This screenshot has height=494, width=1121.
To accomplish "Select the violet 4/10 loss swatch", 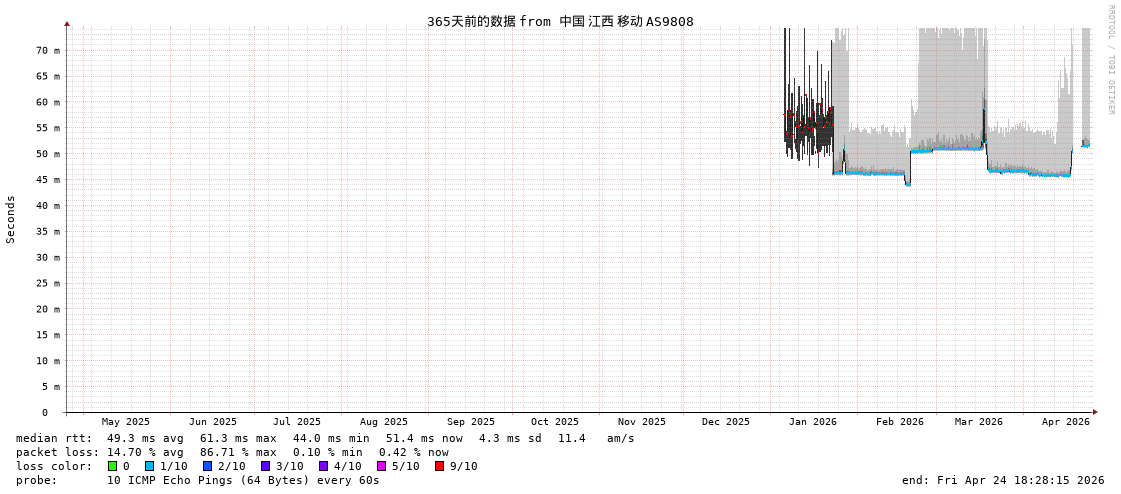I will [323, 466].
